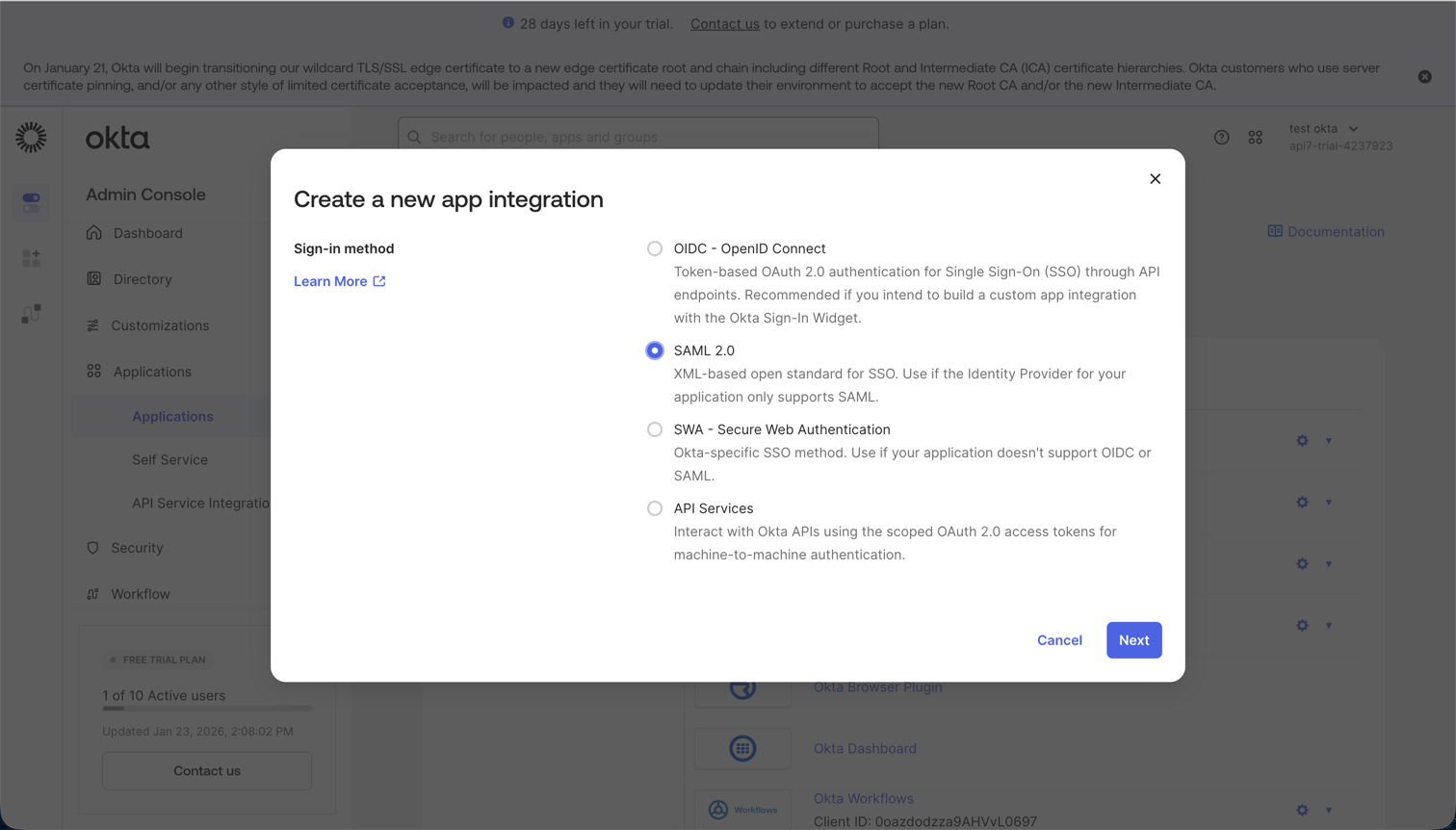1456x830 pixels.
Task: Select the SAML 2.0 sign-in method
Action: click(x=655, y=350)
